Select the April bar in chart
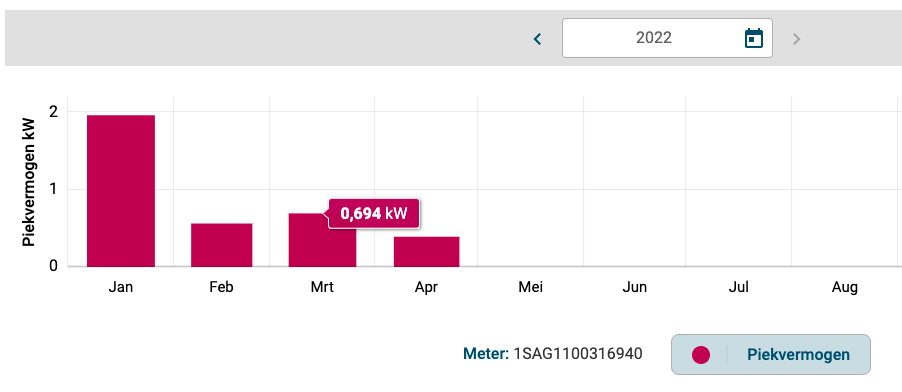 (426, 252)
